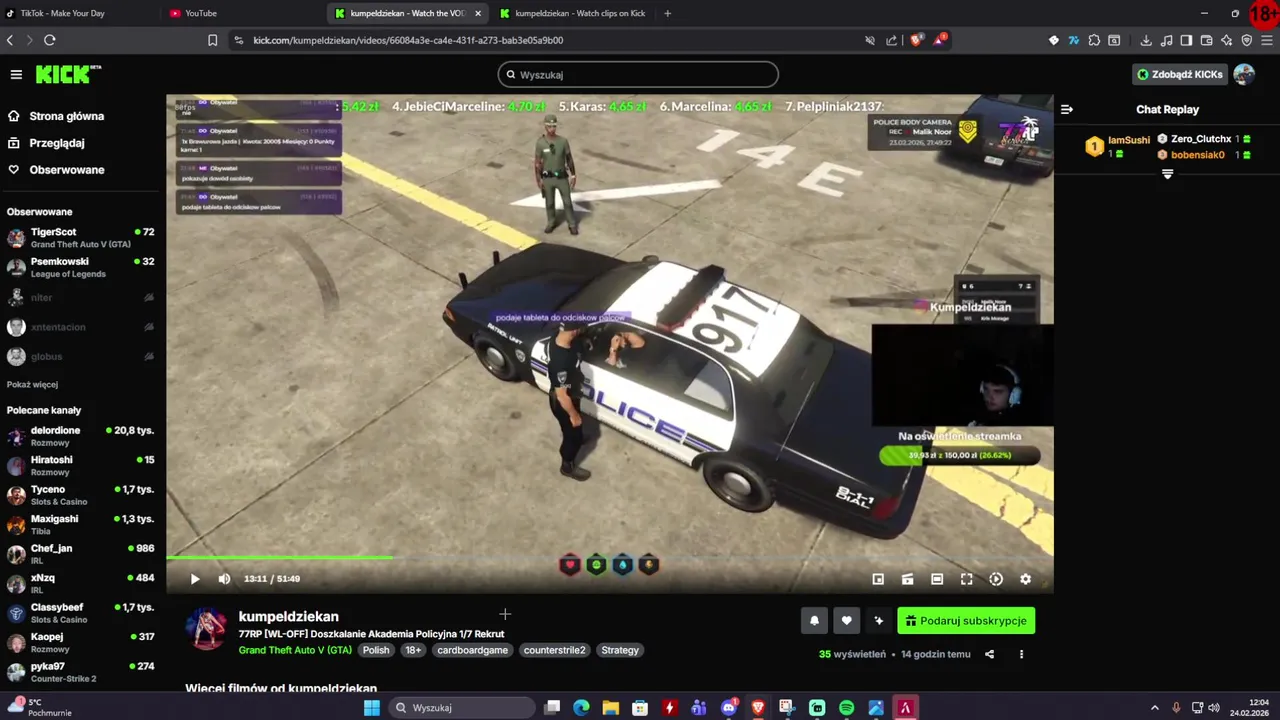
Task: Click the KICK logo
Action: (x=68, y=74)
